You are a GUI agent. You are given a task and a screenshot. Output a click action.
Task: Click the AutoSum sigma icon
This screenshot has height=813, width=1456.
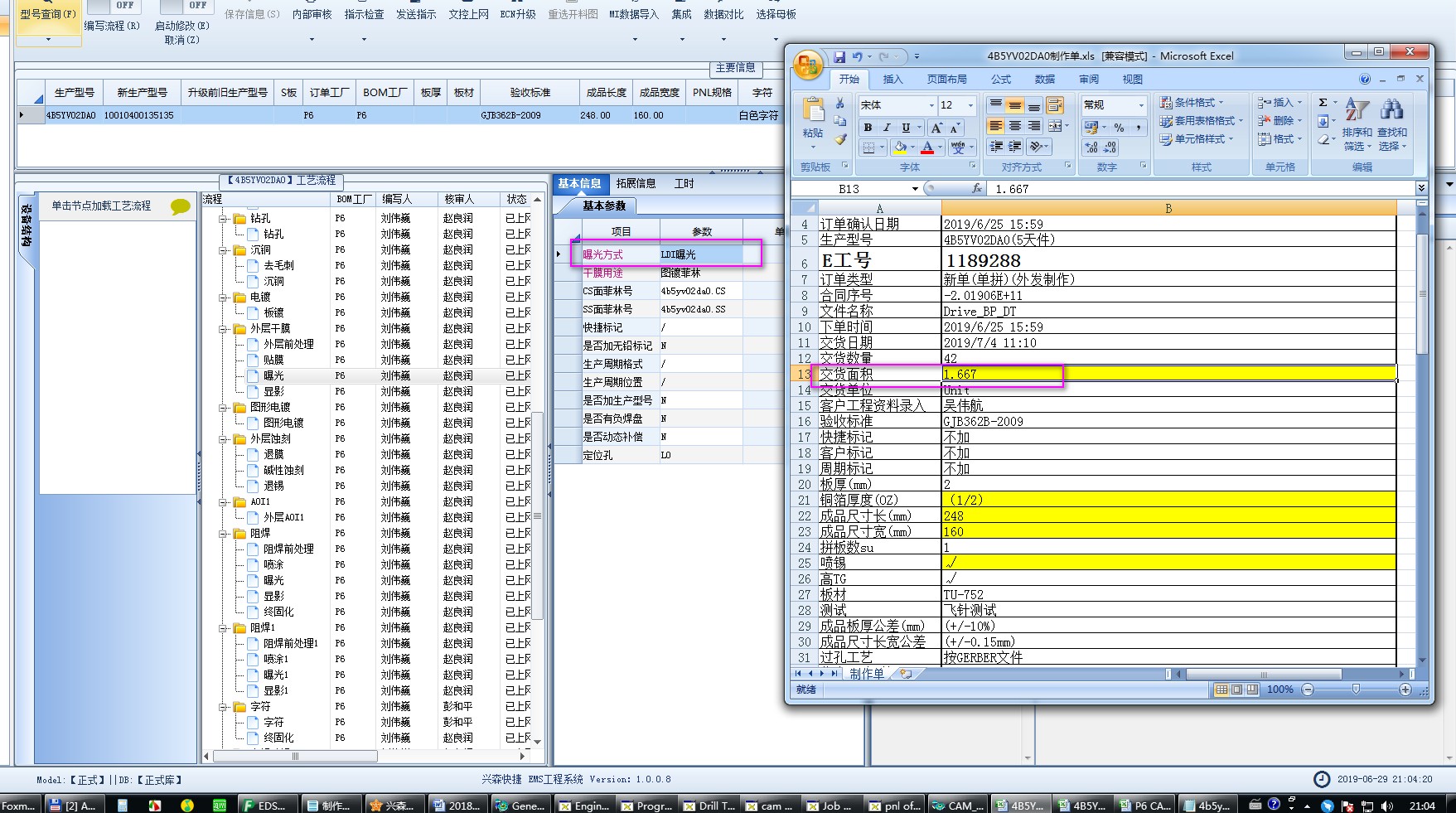click(x=1323, y=103)
